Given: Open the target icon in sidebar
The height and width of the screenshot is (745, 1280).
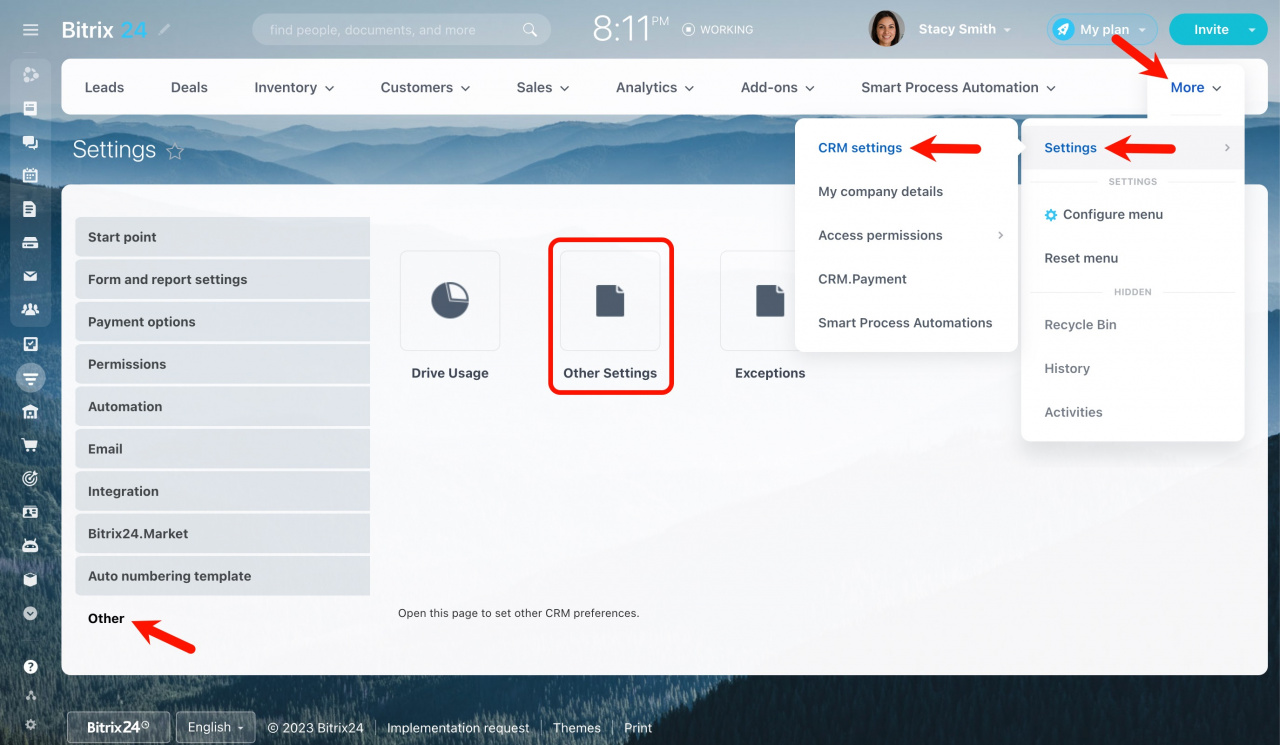Looking at the screenshot, I should coord(31,479).
